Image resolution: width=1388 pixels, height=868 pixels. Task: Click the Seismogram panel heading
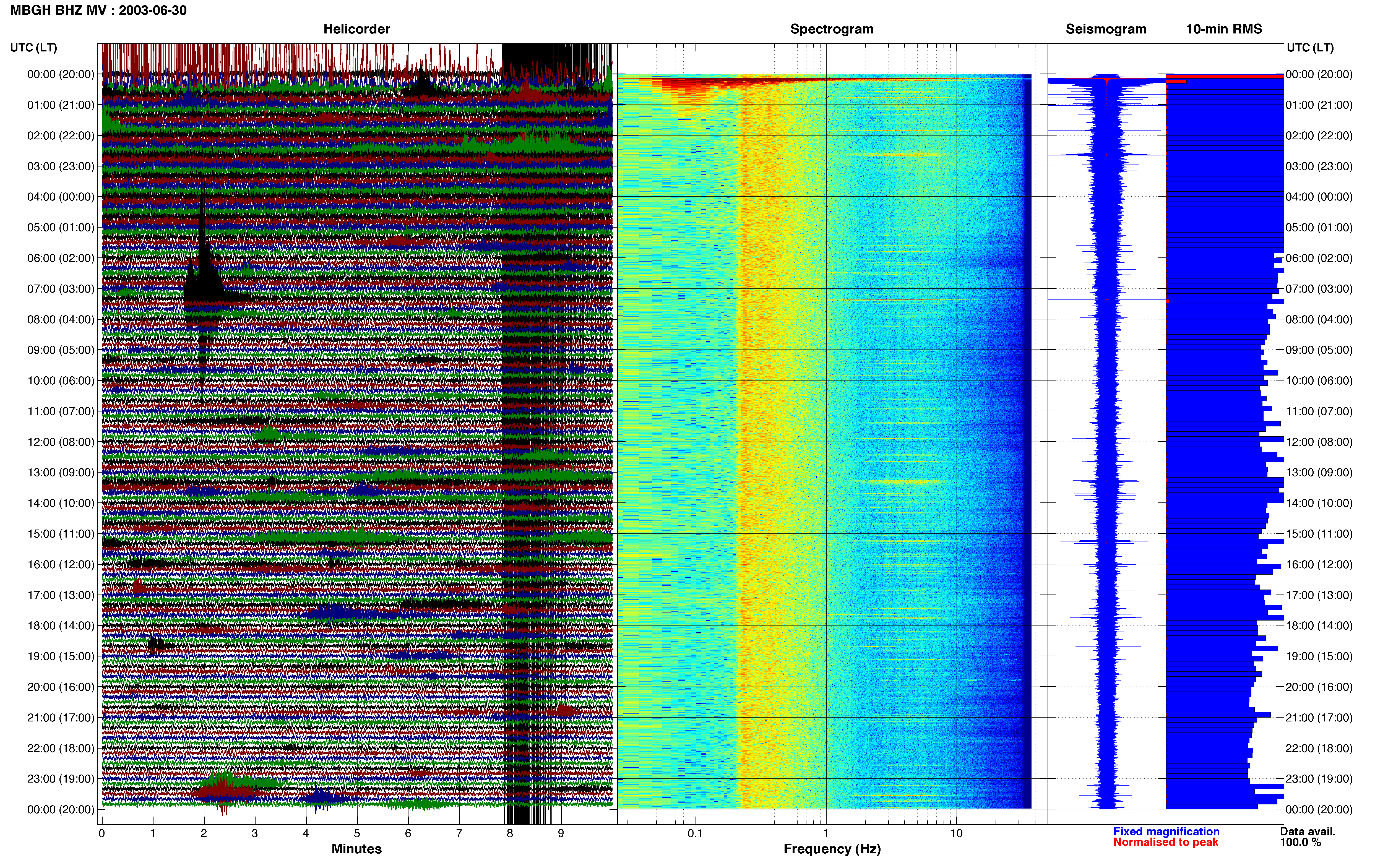pyautogui.click(x=1106, y=29)
